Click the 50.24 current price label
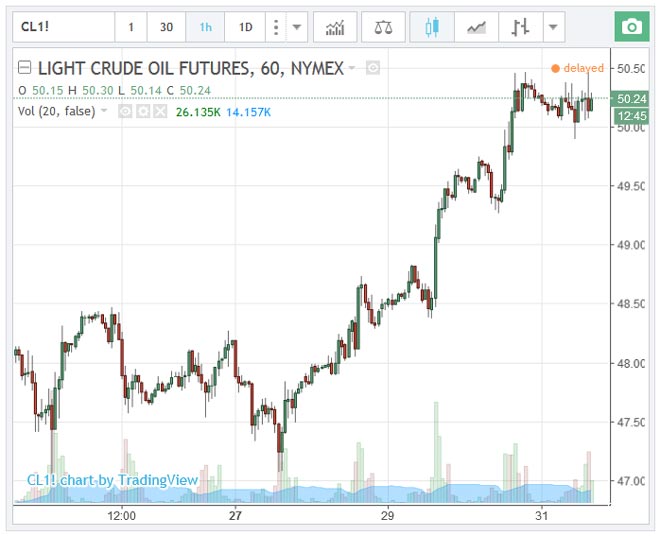The width and height of the screenshot is (660, 536). tap(631, 98)
